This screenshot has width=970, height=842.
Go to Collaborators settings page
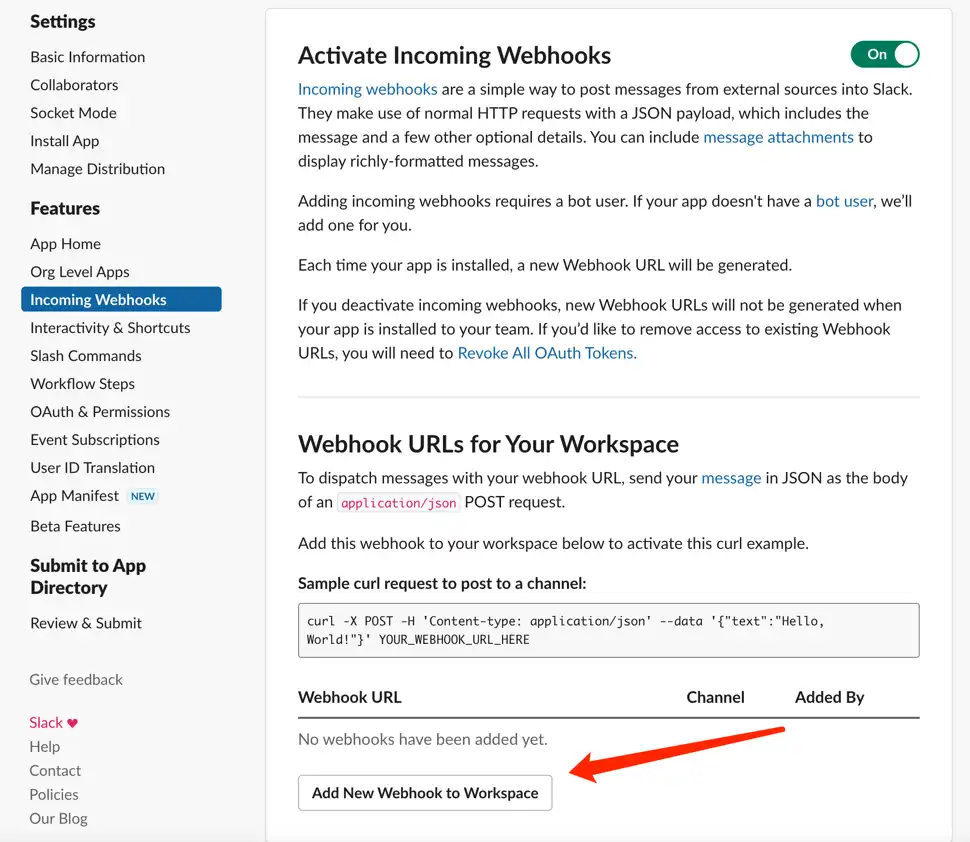[74, 85]
